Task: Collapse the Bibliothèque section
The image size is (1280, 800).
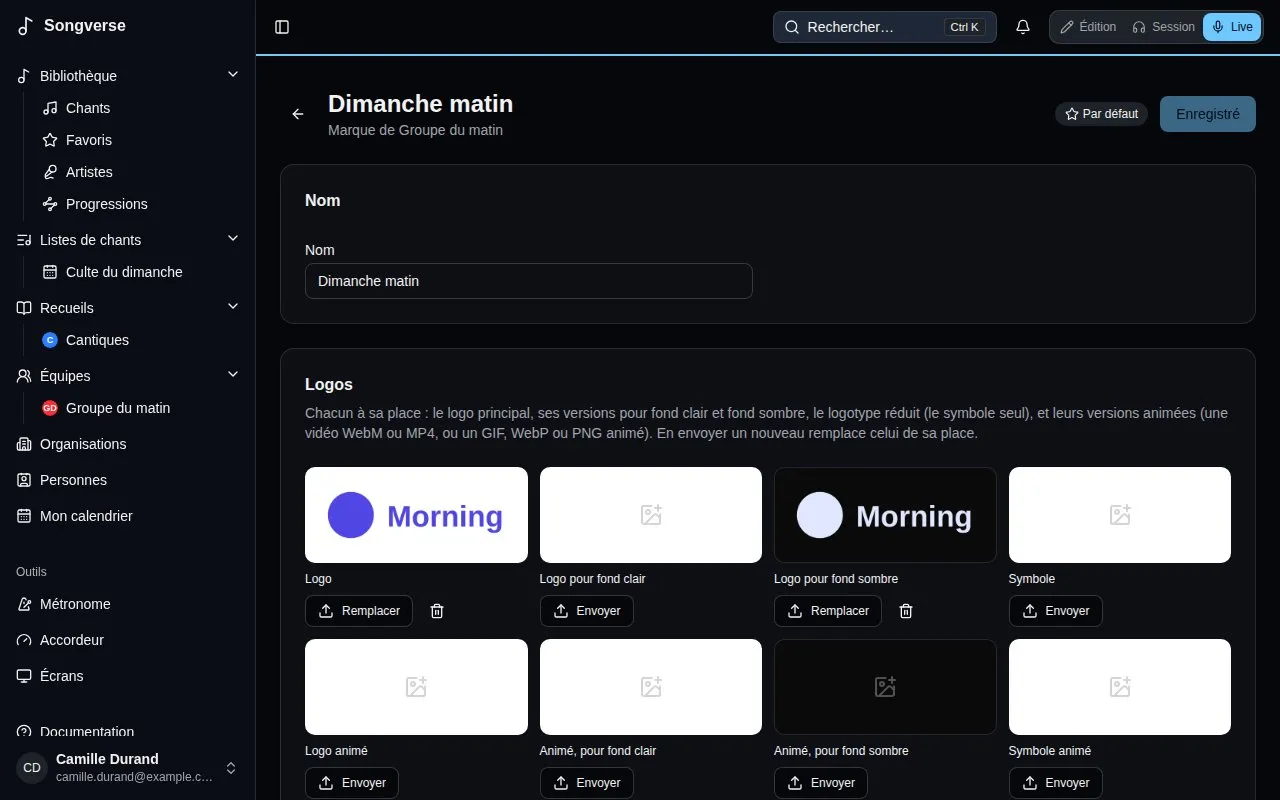Action: point(233,75)
